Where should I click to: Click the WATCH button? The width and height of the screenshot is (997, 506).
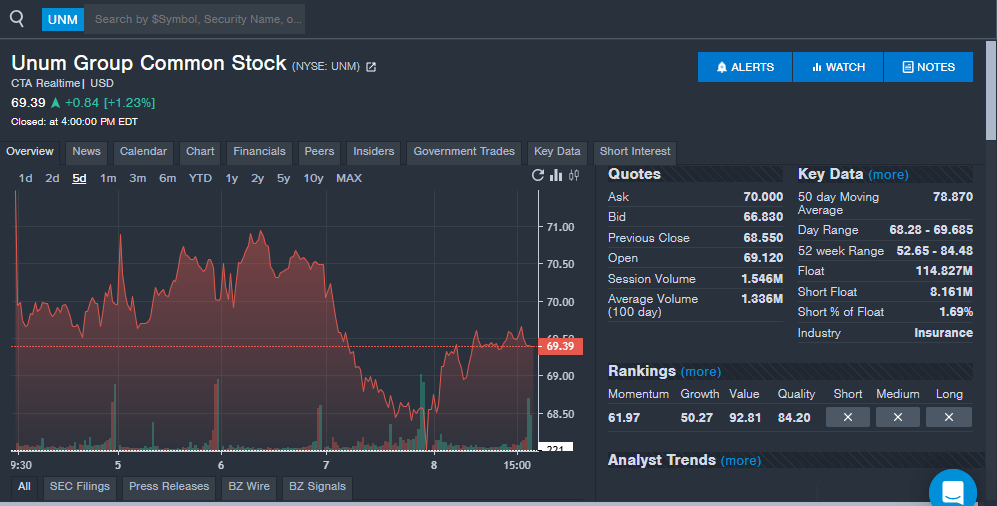click(x=838, y=67)
